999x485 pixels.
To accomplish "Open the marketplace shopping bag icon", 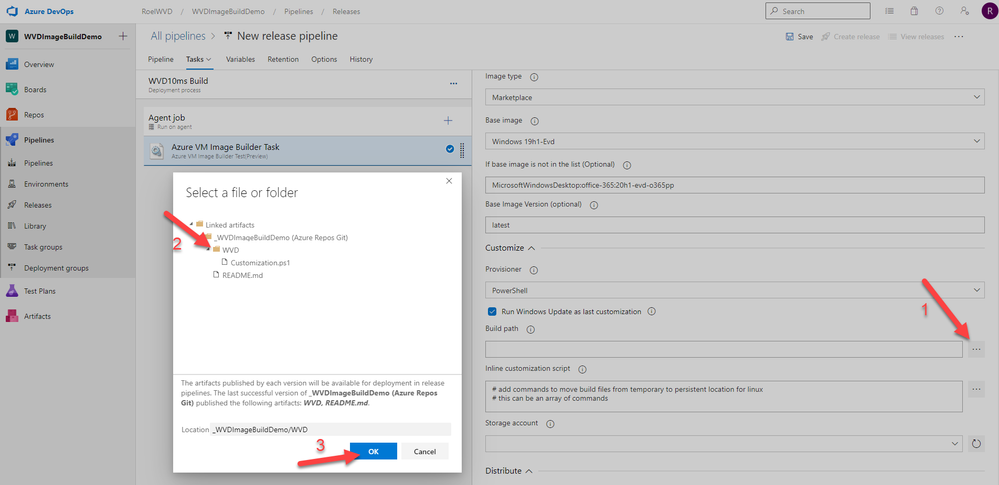I will pos(914,11).
